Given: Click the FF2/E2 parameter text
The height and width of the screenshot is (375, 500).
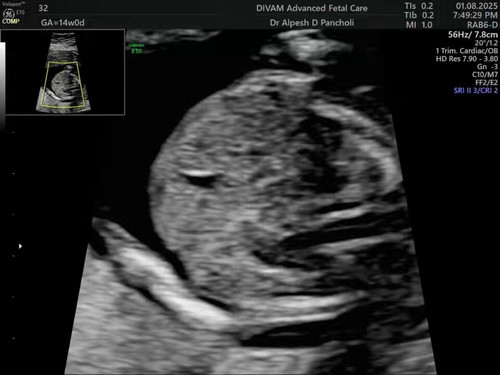Looking at the screenshot, I should tap(487, 82).
